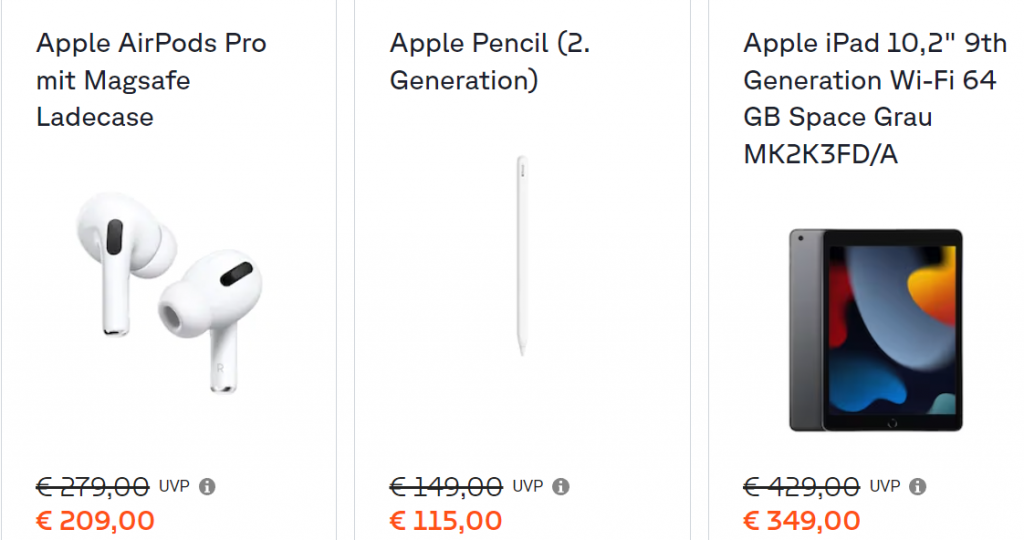Click UVP label beside € 429,00
The width and height of the screenshot is (1024, 540).
click(x=885, y=486)
